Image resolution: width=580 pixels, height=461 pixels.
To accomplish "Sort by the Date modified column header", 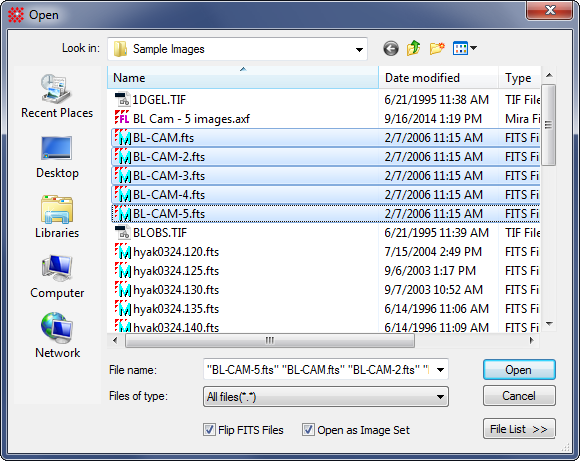I will pos(438,78).
